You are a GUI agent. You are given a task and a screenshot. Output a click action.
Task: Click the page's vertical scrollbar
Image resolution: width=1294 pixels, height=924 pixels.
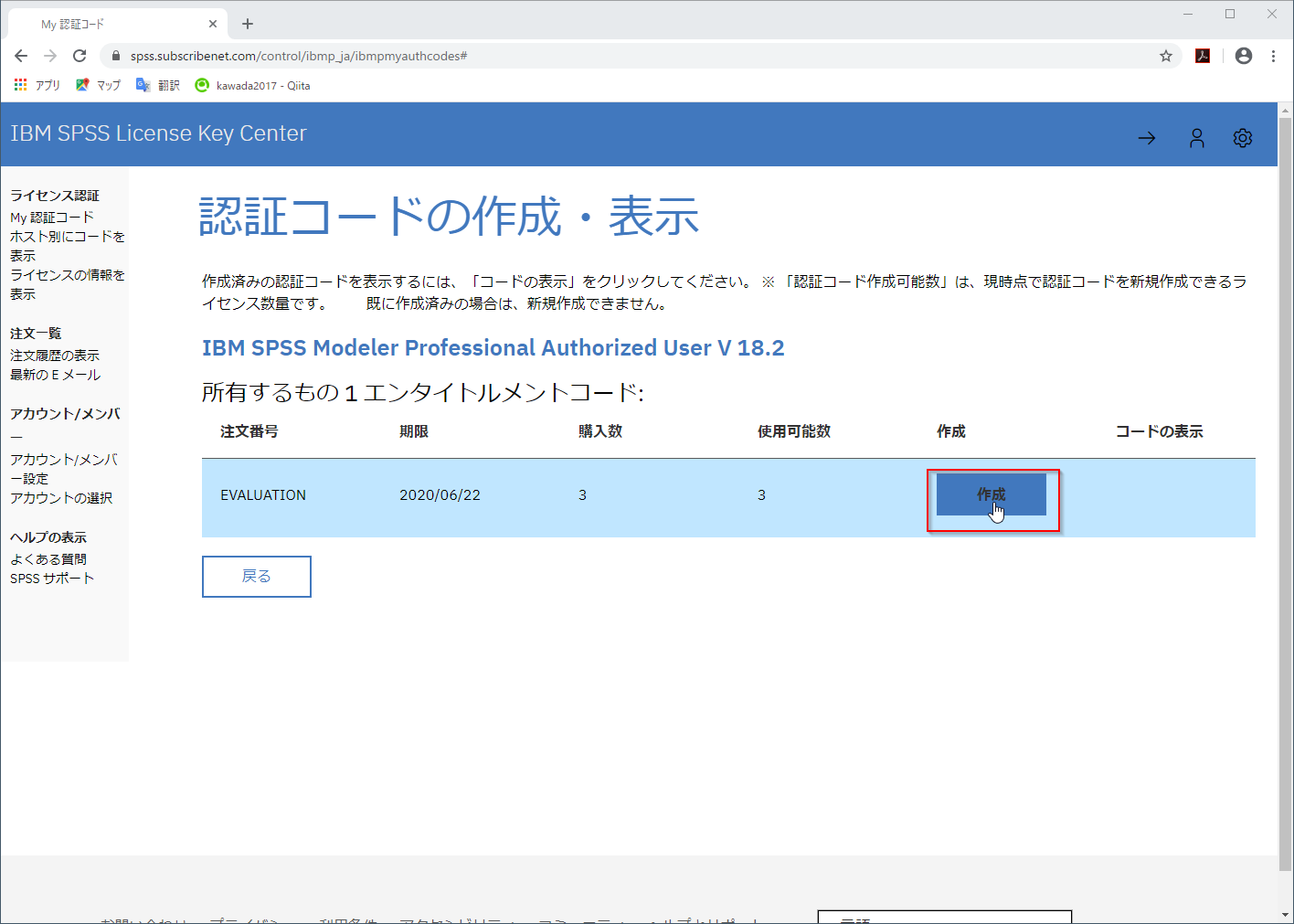pyautogui.click(x=1286, y=494)
